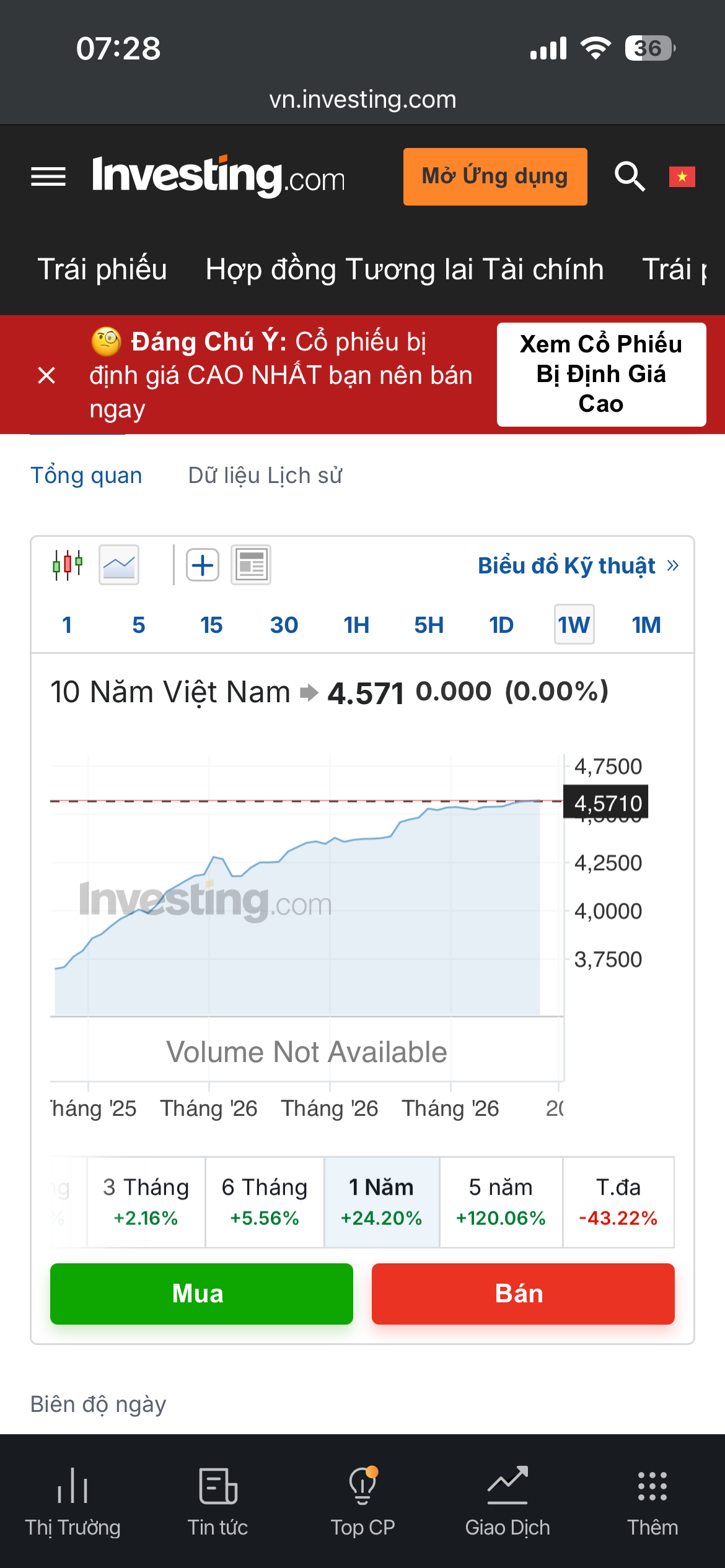Select the 1M chart interval
The height and width of the screenshot is (1568, 725).
coord(646,625)
